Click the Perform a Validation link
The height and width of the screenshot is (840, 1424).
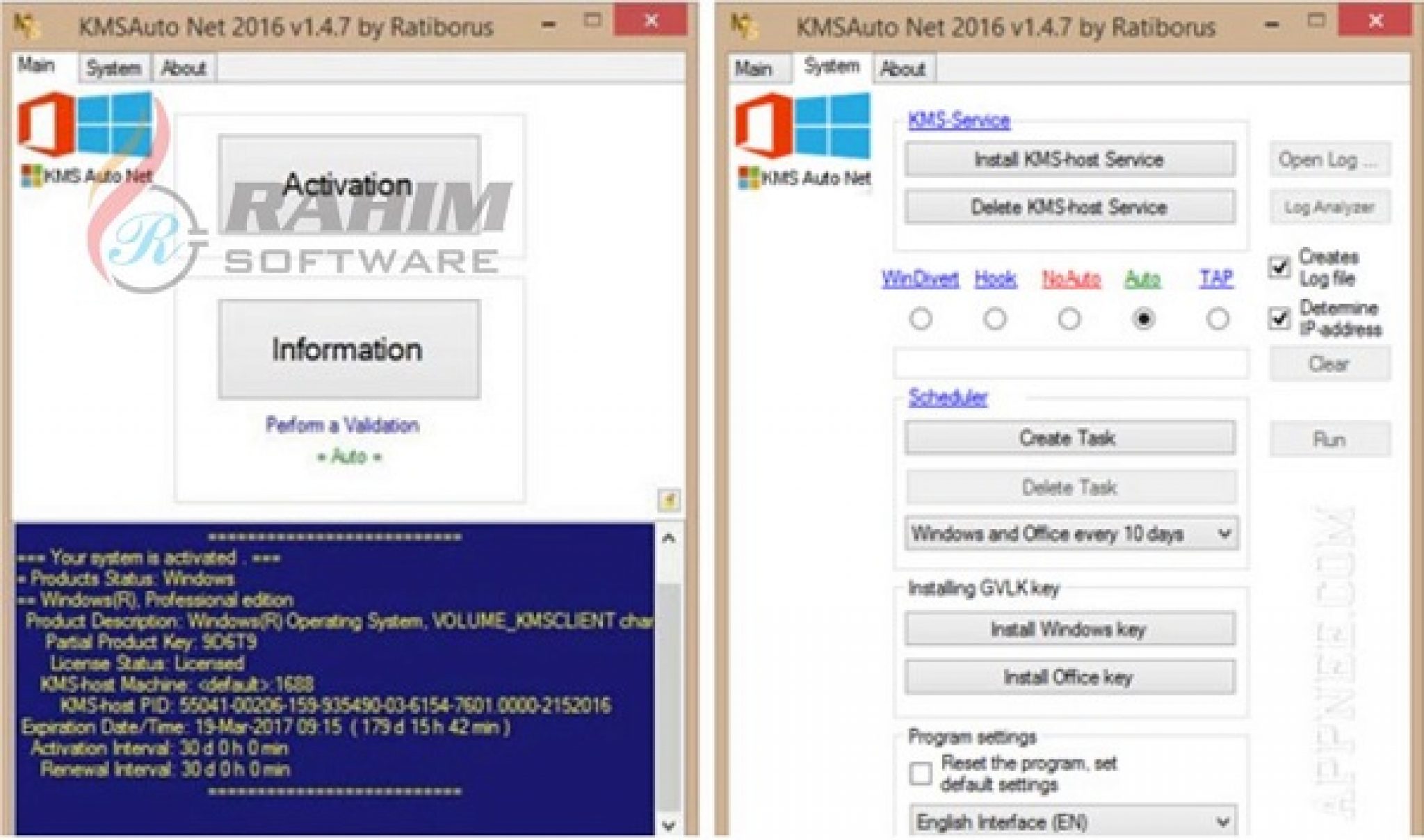coord(343,425)
